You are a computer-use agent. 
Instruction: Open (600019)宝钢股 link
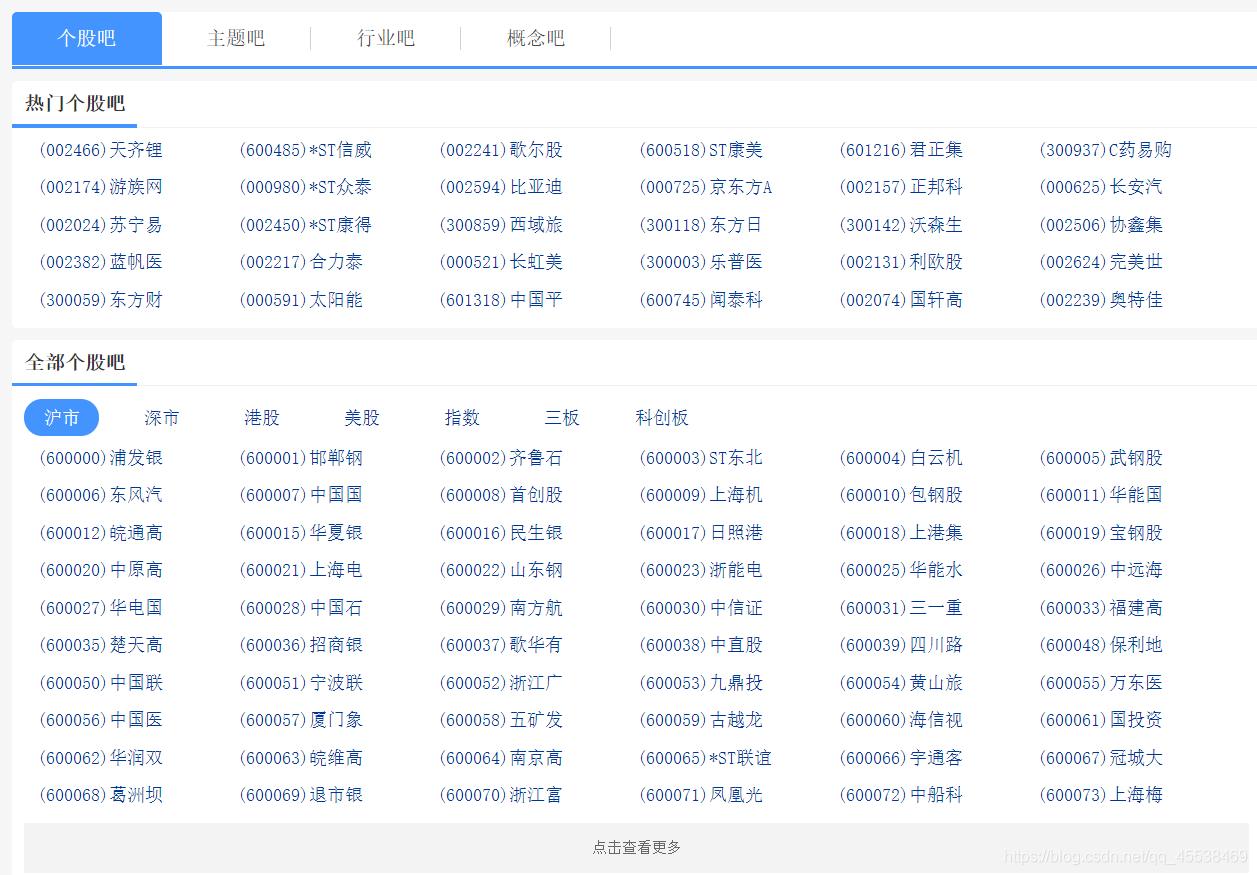[x=1101, y=533]
